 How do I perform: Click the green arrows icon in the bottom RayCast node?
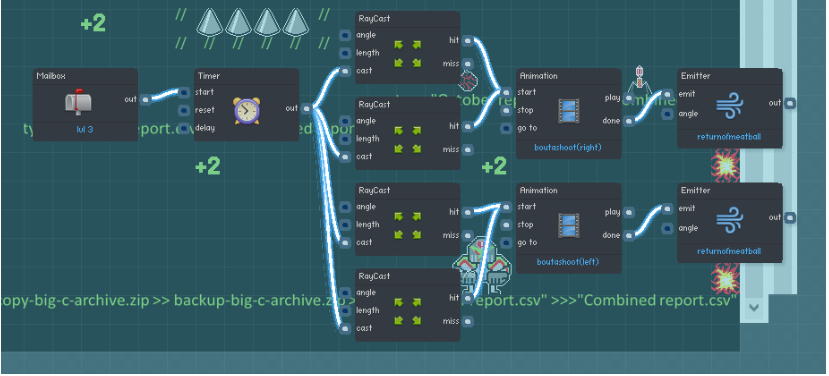(408, 311)
